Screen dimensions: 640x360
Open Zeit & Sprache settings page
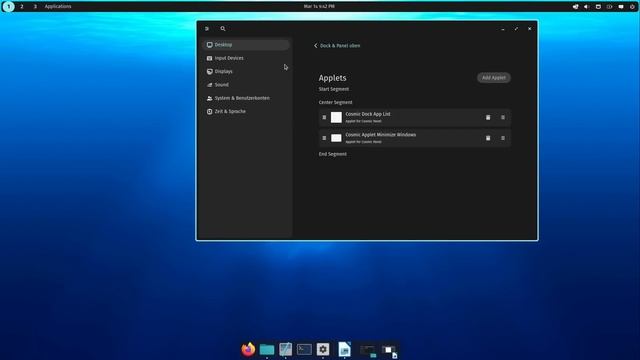point(246,111)
